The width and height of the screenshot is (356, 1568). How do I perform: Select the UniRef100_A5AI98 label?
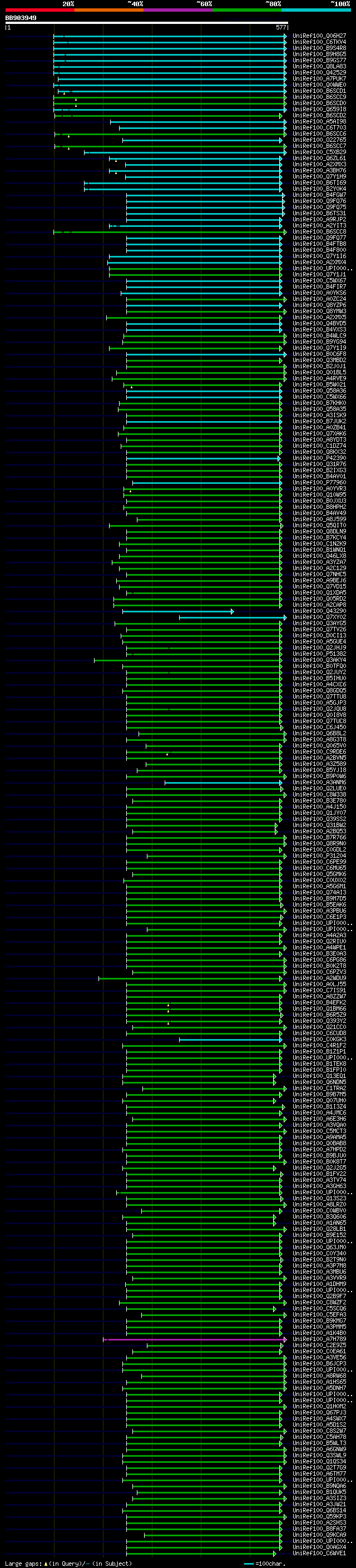point(319,122)
